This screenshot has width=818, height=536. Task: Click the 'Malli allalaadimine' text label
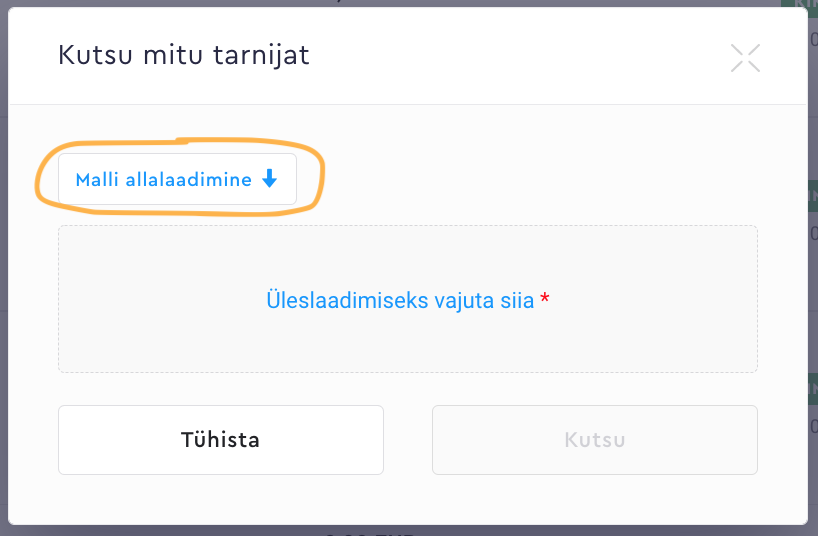pyautogui.click(x=163, y=179)
